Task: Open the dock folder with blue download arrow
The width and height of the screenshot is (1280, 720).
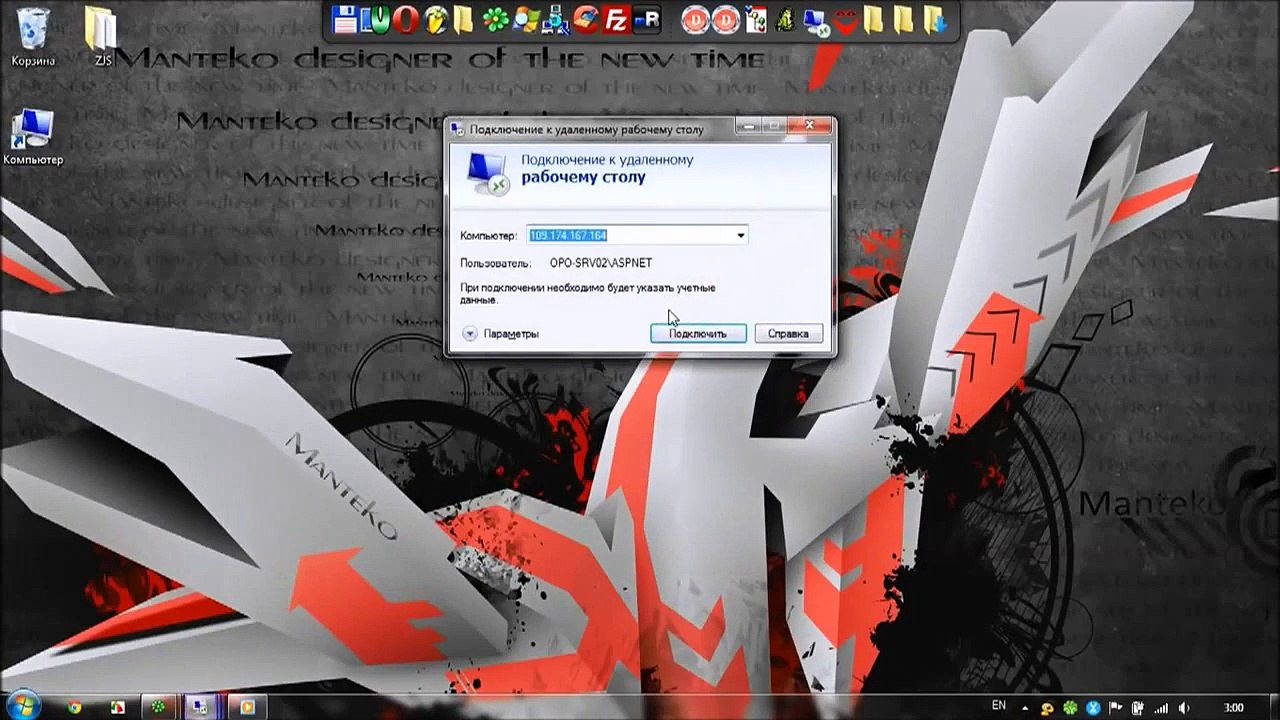Action: click(935, 19)
